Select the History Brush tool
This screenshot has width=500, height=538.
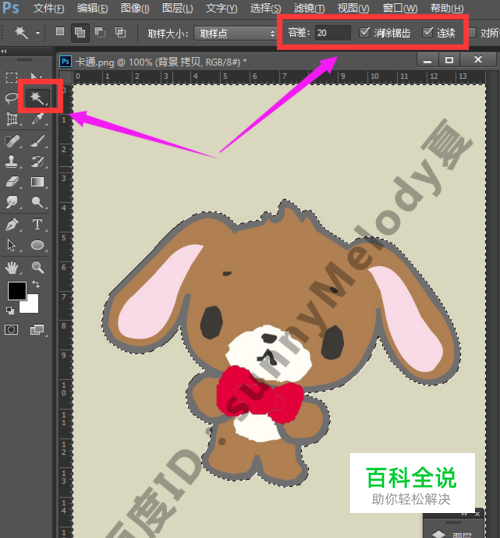coord(38,162)
